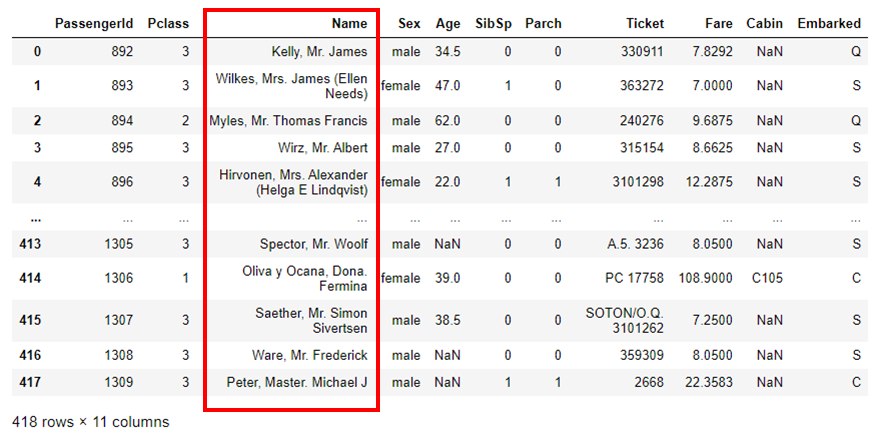This screenshot has height=439, width=879.
Task: Click age value 34.5
Action: click(x=447, y=52)
